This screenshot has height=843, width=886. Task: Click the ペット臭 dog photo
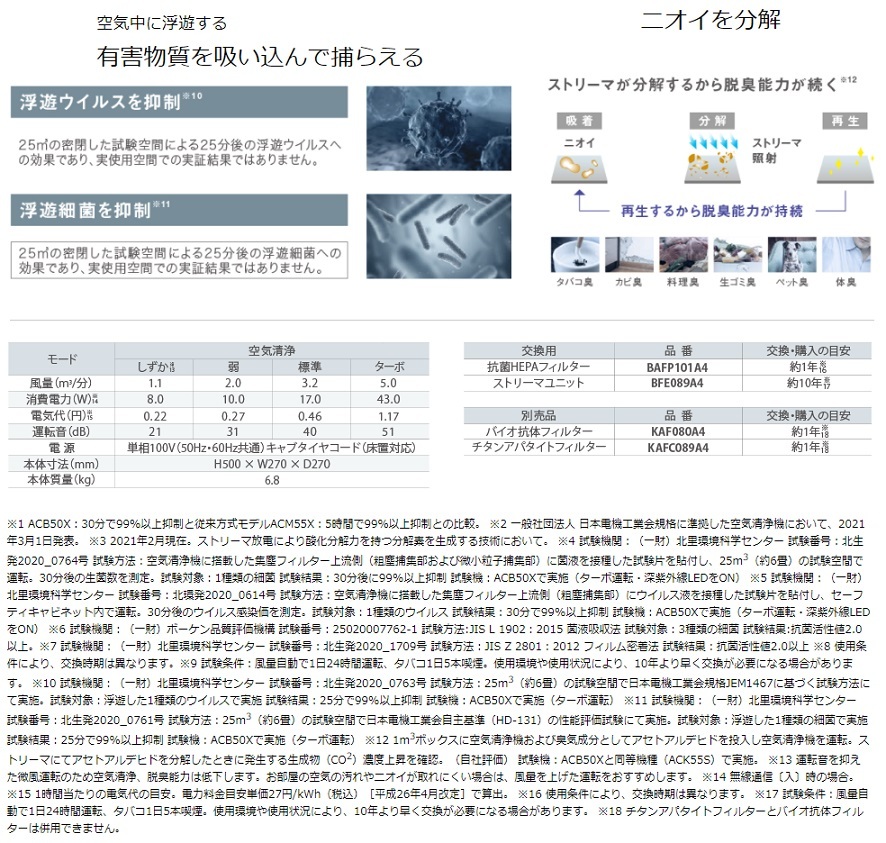792,255
